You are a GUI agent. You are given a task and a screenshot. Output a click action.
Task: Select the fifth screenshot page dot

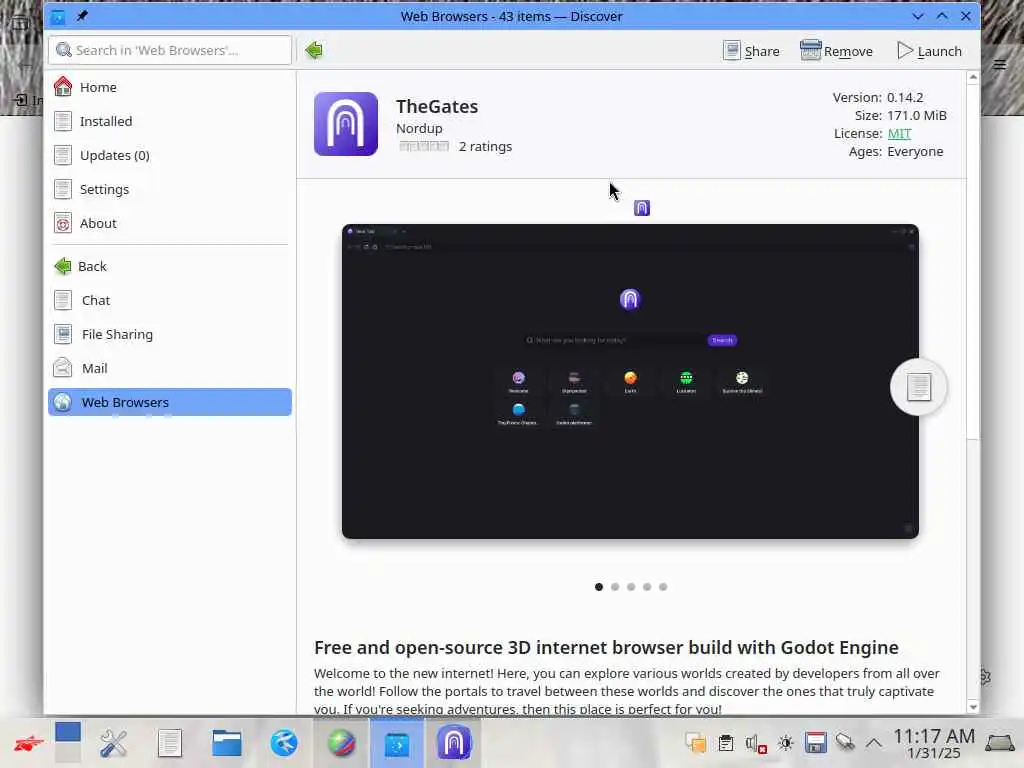[x=663, y=586]
